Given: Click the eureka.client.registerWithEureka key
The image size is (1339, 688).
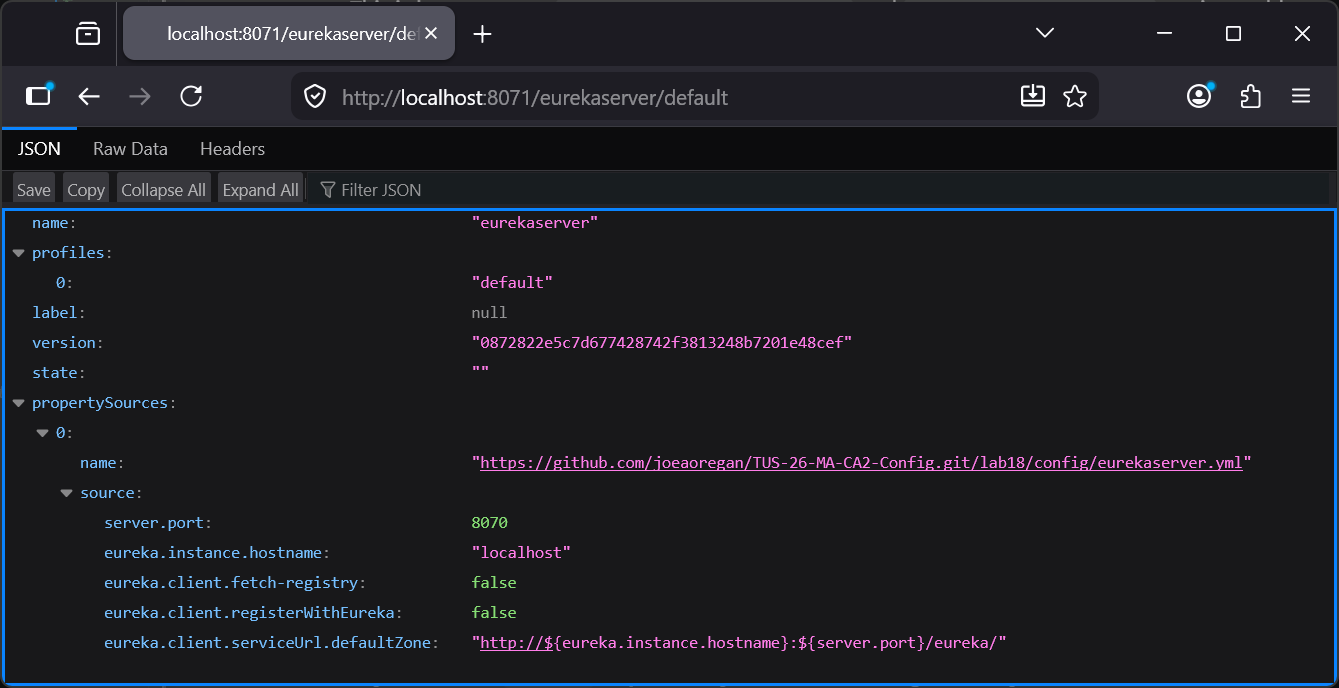Looking at the screenshot, I should 253,613.
